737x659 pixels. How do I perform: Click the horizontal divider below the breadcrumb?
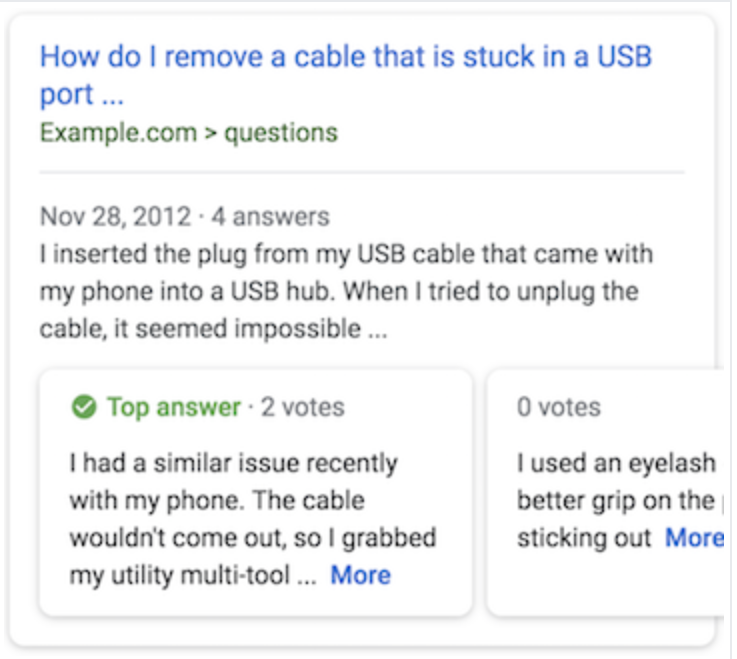pos(362,173)
